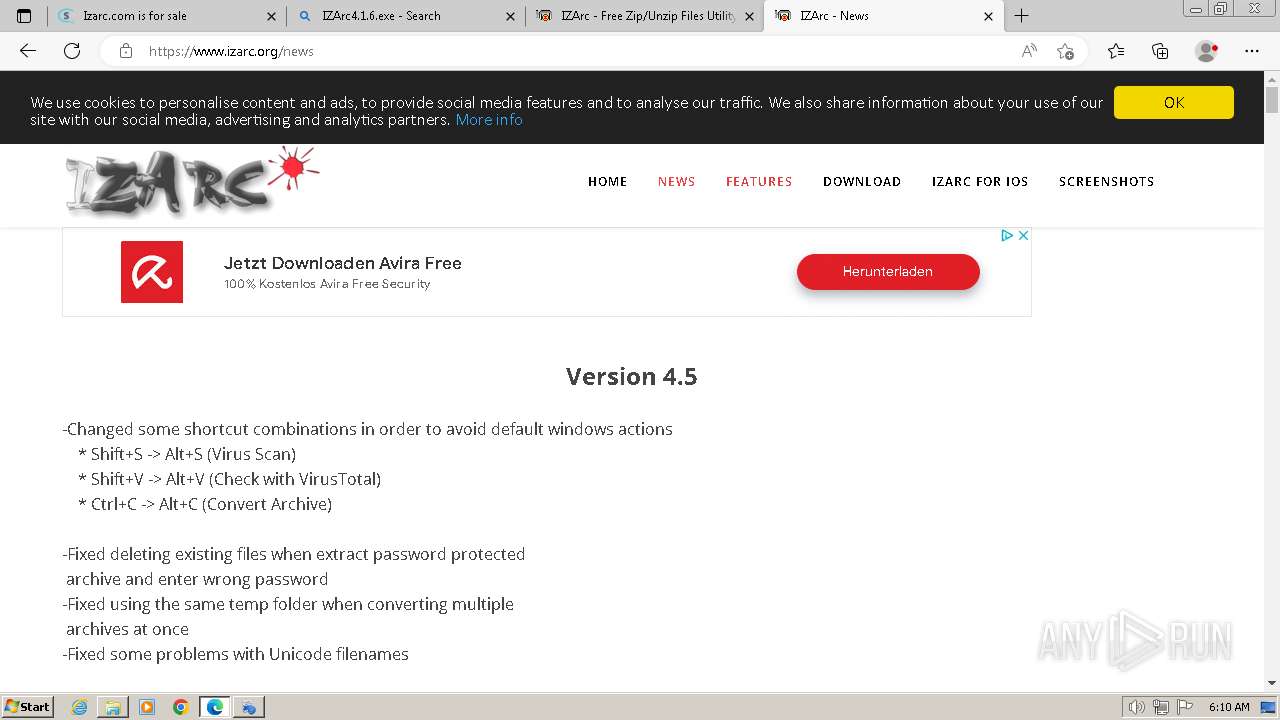Open Settings and more ellipsis menu
This screenshot has height=720, width=1280.
(1252, 51)
